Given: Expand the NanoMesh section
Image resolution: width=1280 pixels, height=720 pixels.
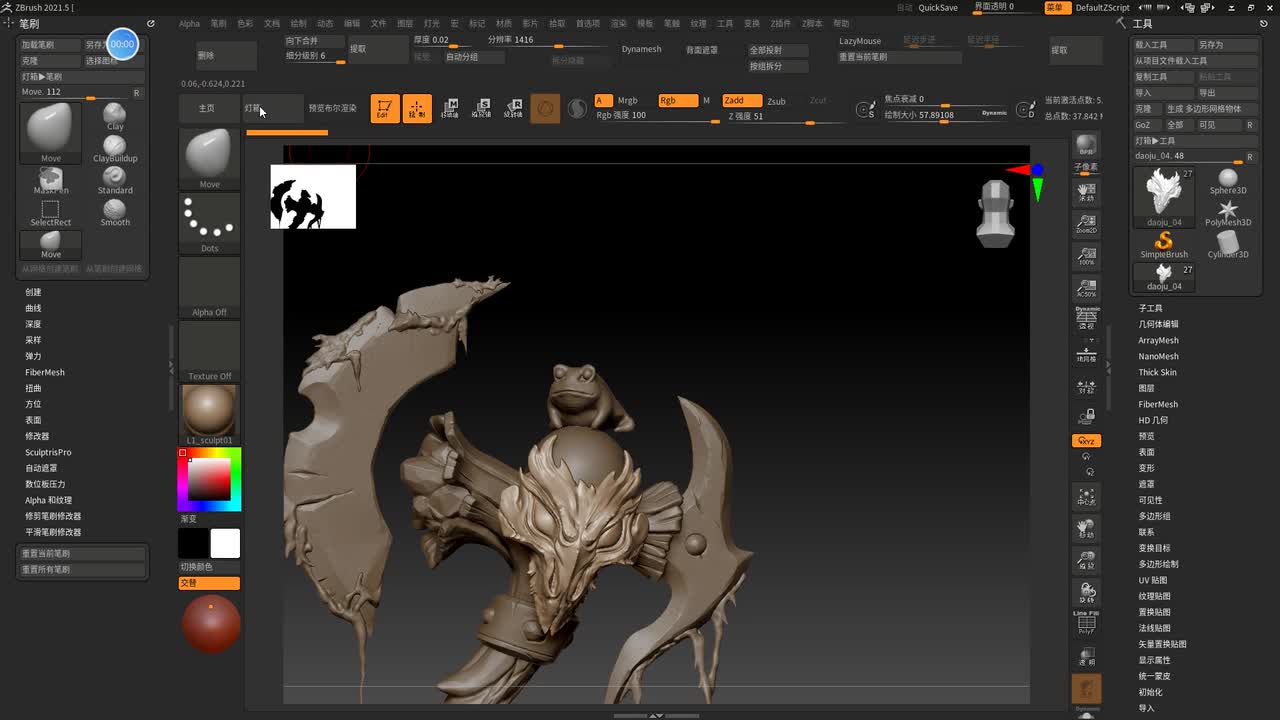Looking at the screenshot, I should (1158, 356).
